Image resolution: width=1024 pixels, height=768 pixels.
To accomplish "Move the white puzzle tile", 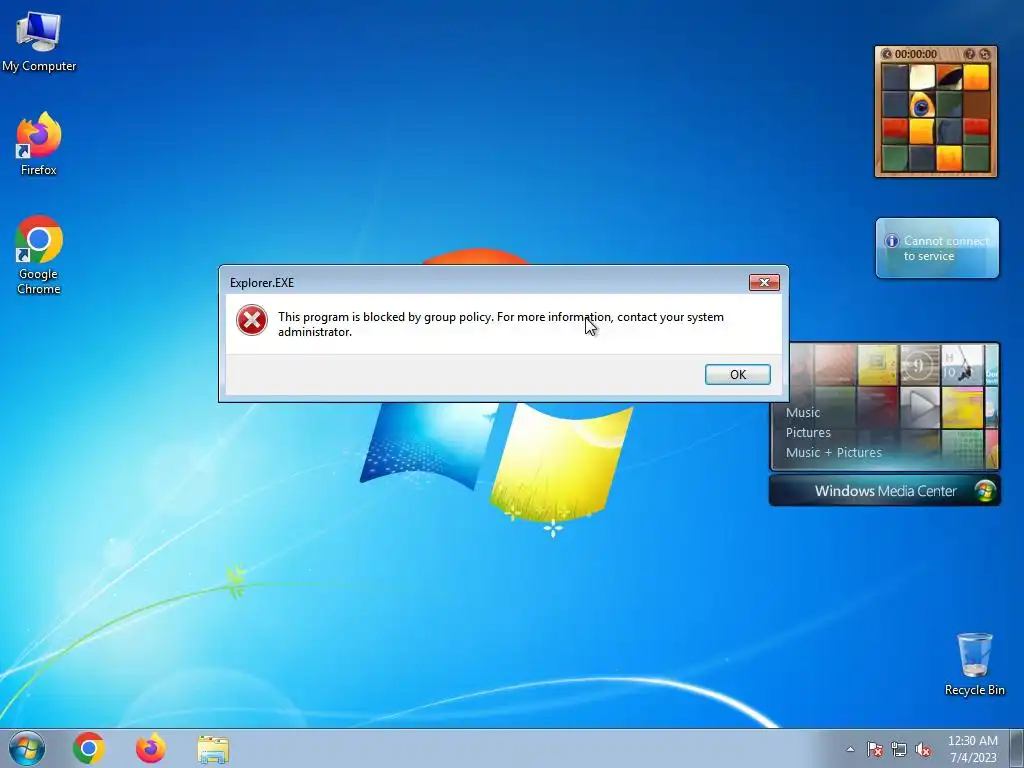I will (921, 77).
